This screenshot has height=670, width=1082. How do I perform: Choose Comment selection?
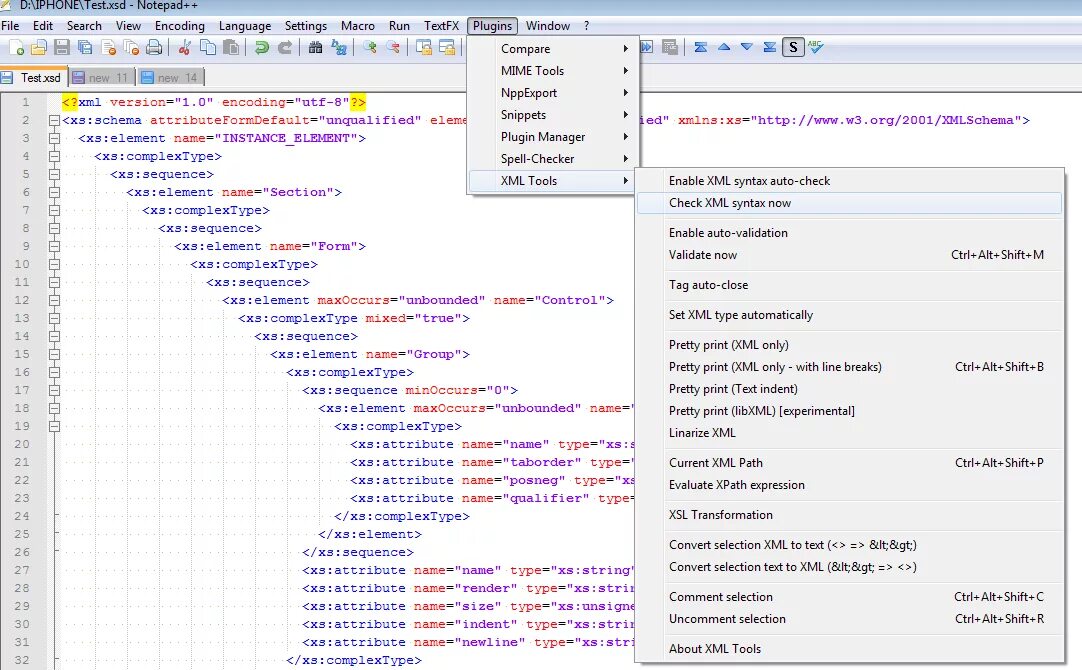[849, 597]
